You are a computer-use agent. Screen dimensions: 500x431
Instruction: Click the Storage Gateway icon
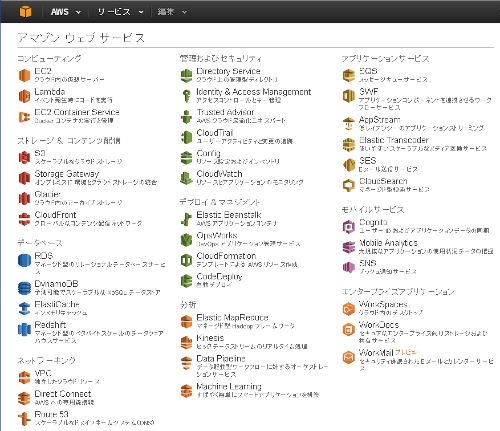(x=24, y=178)
